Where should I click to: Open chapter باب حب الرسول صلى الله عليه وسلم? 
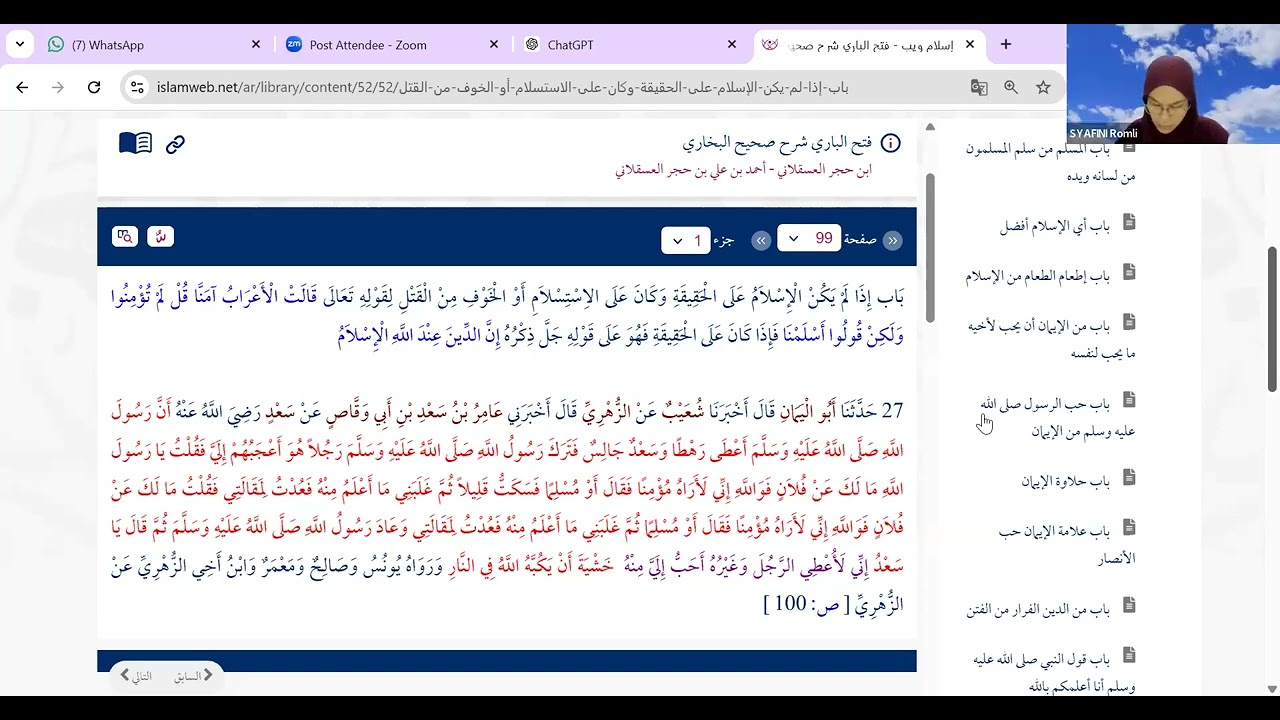tap(1057, 417)
